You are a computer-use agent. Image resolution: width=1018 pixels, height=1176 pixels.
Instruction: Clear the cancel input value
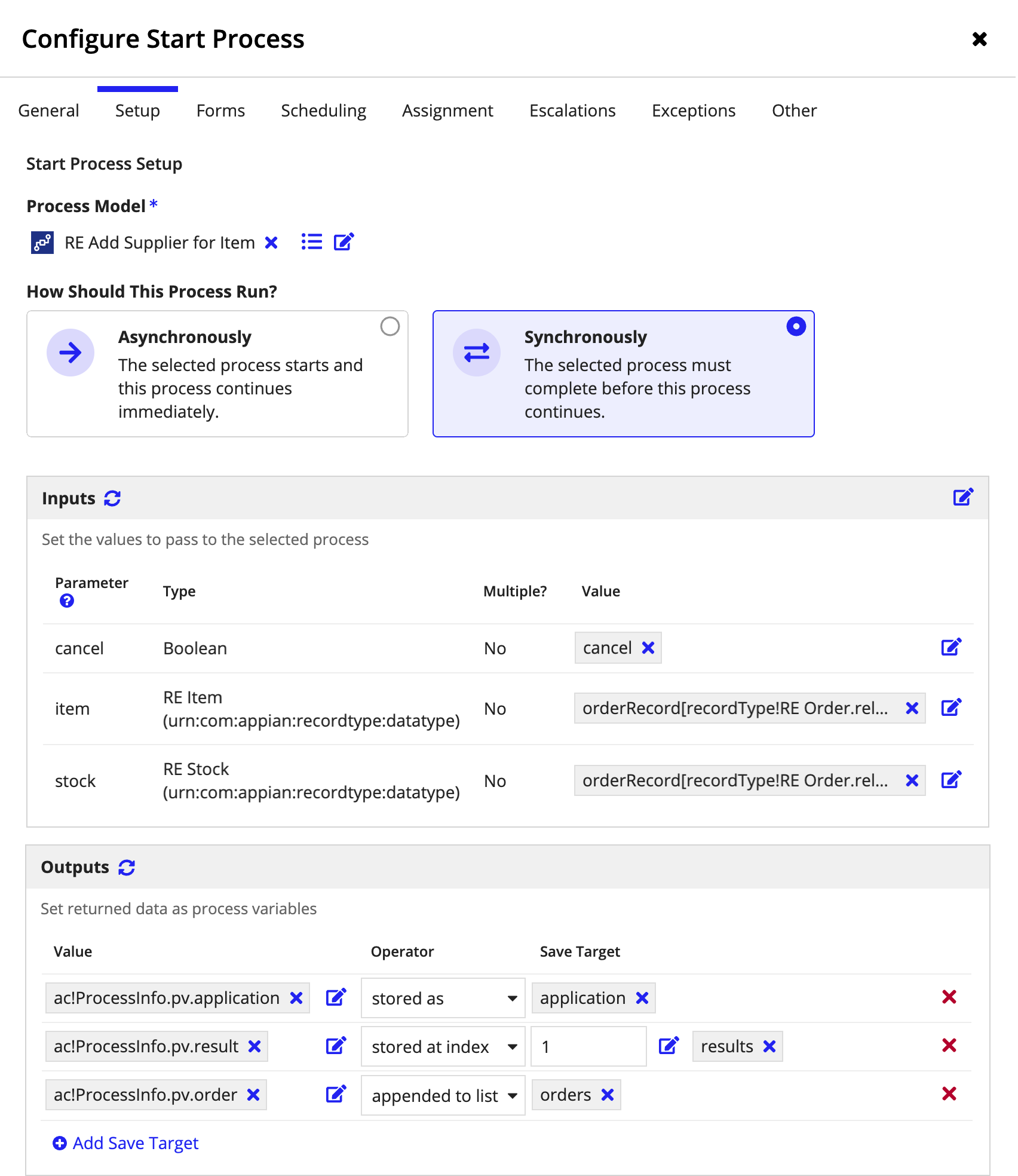pyautogui.click(x=648, y=648)
